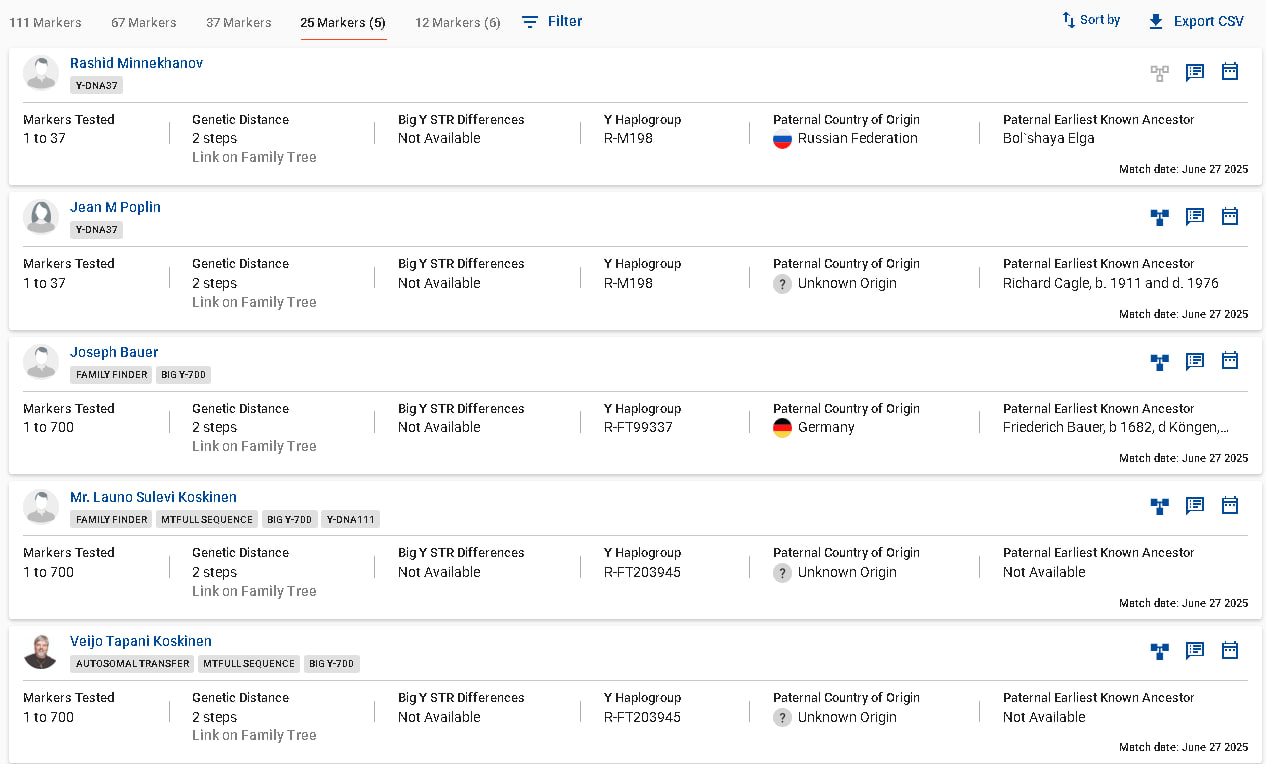Open notes icon for Launo Sulevi Koskinen
The width and height of the screenshot is (1266, 764).
pos(1195,506)
